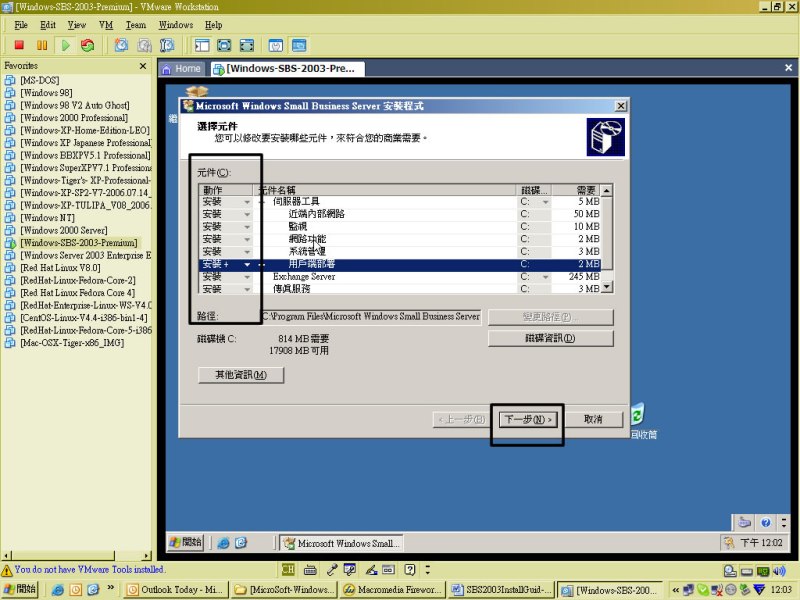Click the host taskbar clock showing 12:03
This screenshot has height=600, width=800.
coord(781,590)
